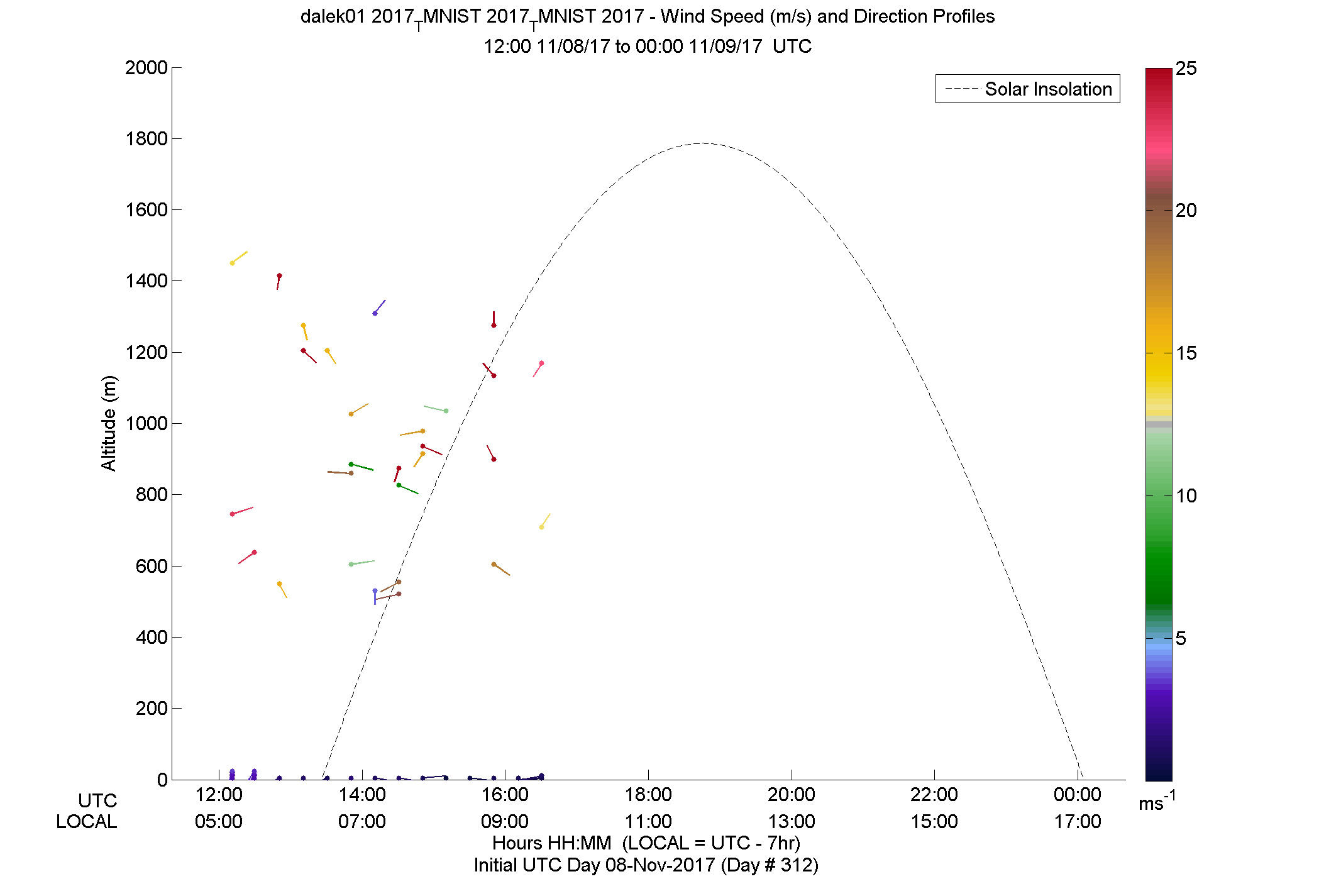
Task: Click the date range subtitle '12:00 11/08/17 to 00:00 11/09/17 UTC'
Action: coord(648,46)
